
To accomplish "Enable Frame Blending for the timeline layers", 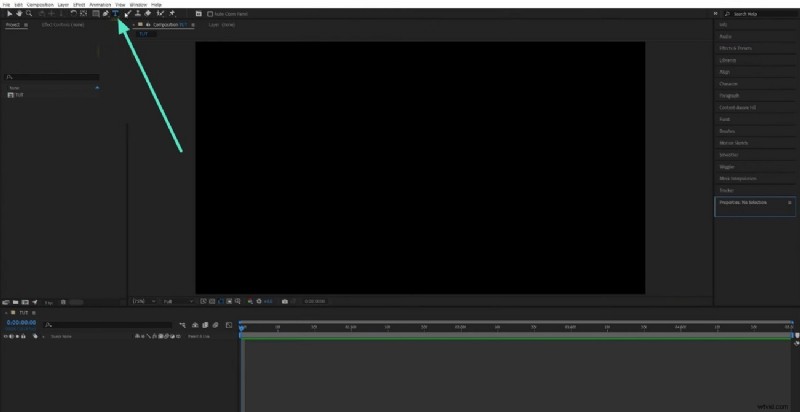I will coord(205,325).
